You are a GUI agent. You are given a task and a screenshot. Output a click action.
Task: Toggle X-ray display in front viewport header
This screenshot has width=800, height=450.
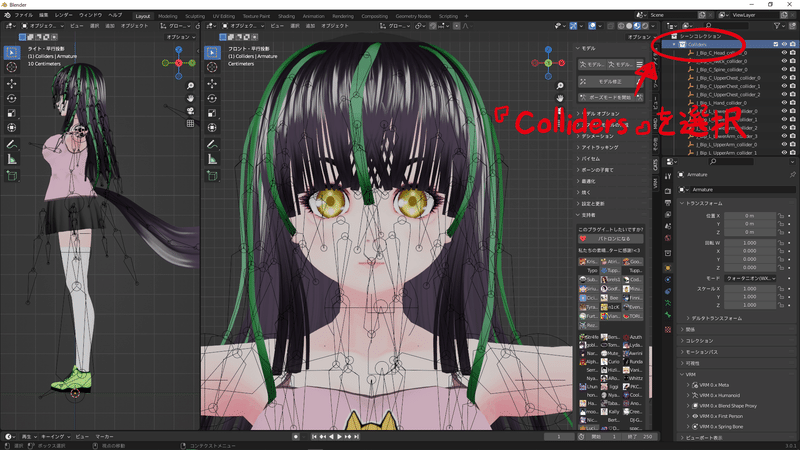(610, 26)
